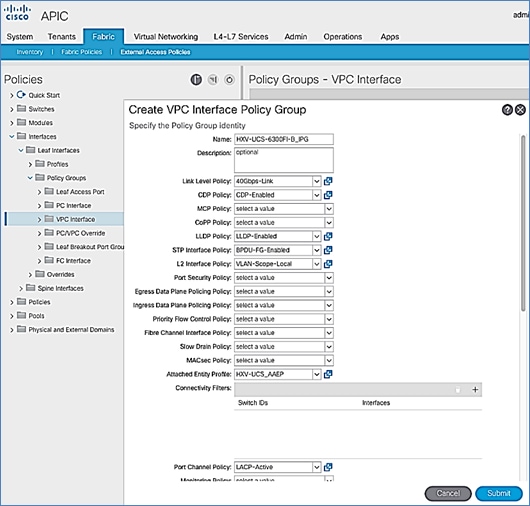Open the Priority Flow Control Policy dropdown
This screenshot has height=506, width=530.
pos(329,319)
